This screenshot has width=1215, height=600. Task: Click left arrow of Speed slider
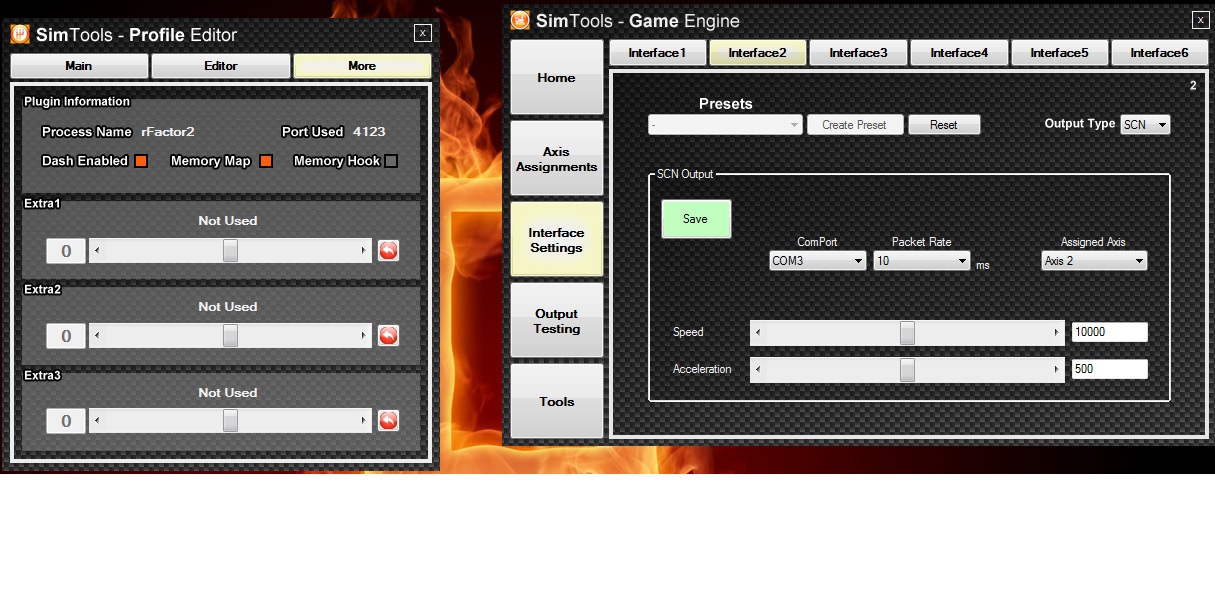click(758, 333)
